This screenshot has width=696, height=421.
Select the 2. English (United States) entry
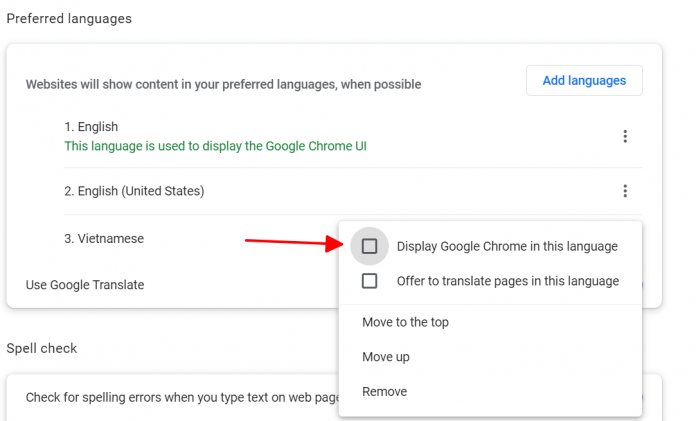(x=134, y=191)
